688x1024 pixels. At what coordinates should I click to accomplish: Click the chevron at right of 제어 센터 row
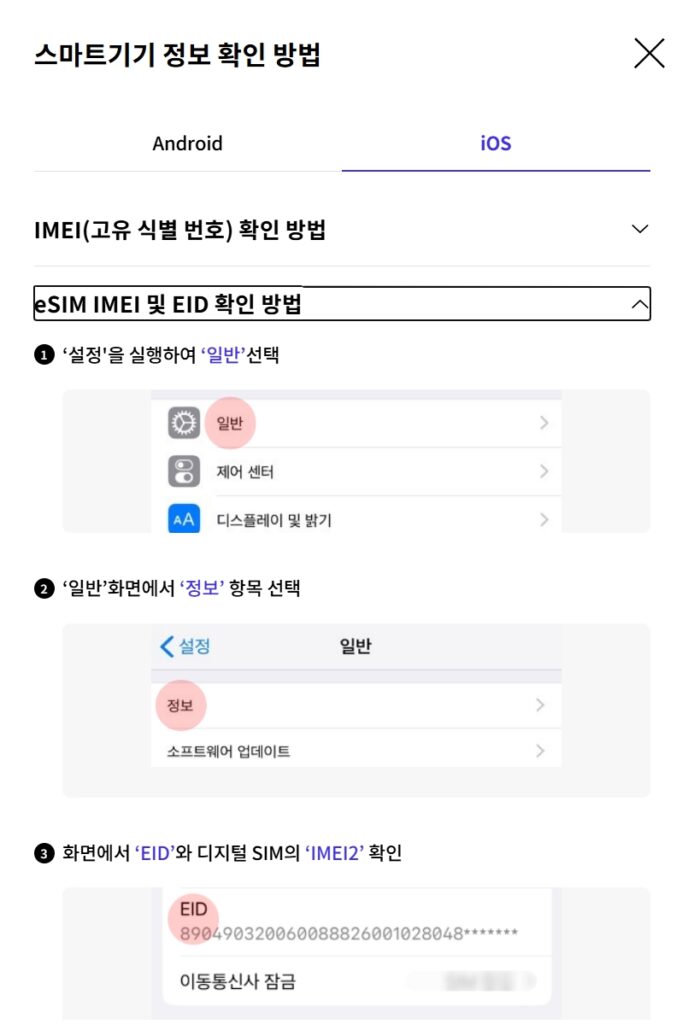tap(544, 471)
